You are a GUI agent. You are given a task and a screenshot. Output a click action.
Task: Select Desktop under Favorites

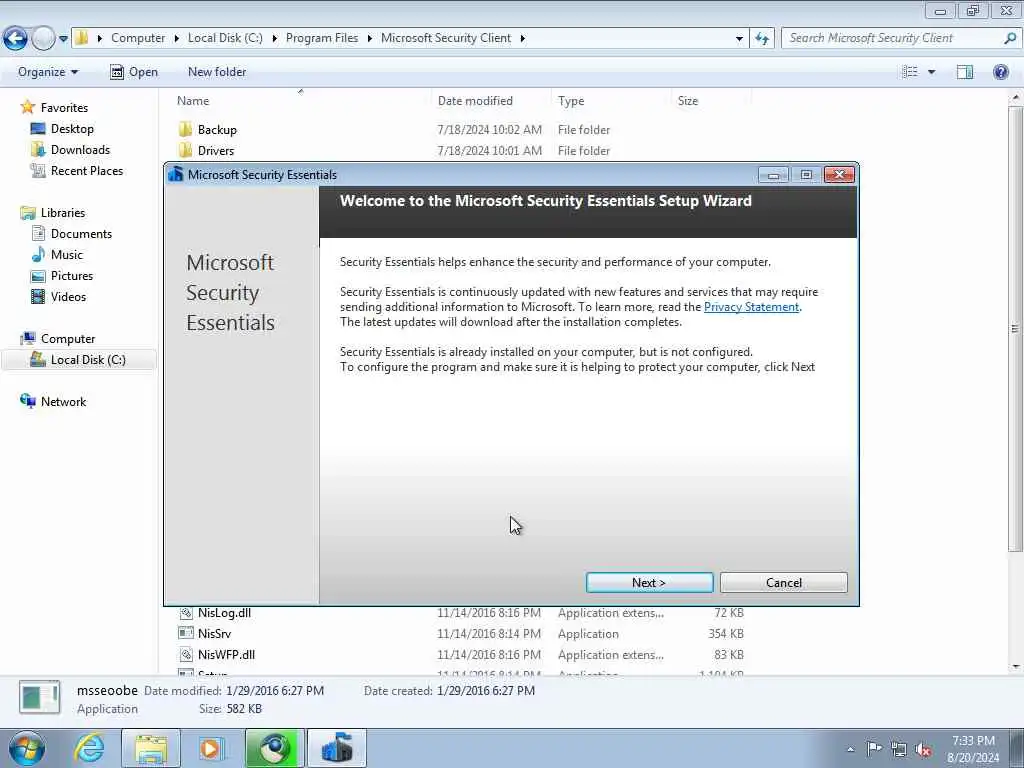click(x=72, y=129)
